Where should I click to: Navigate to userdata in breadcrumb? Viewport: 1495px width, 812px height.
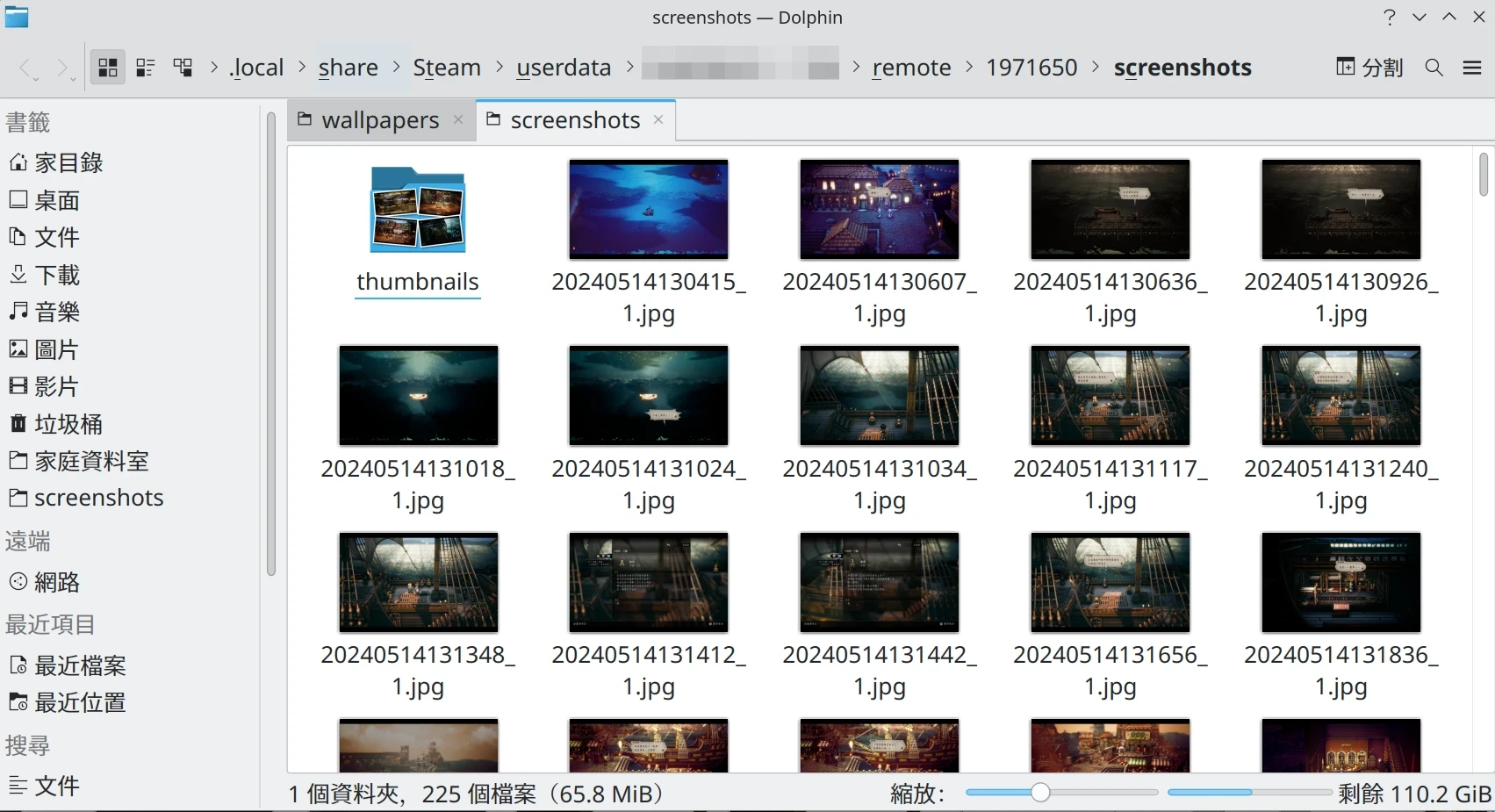(x=564, y=68)
